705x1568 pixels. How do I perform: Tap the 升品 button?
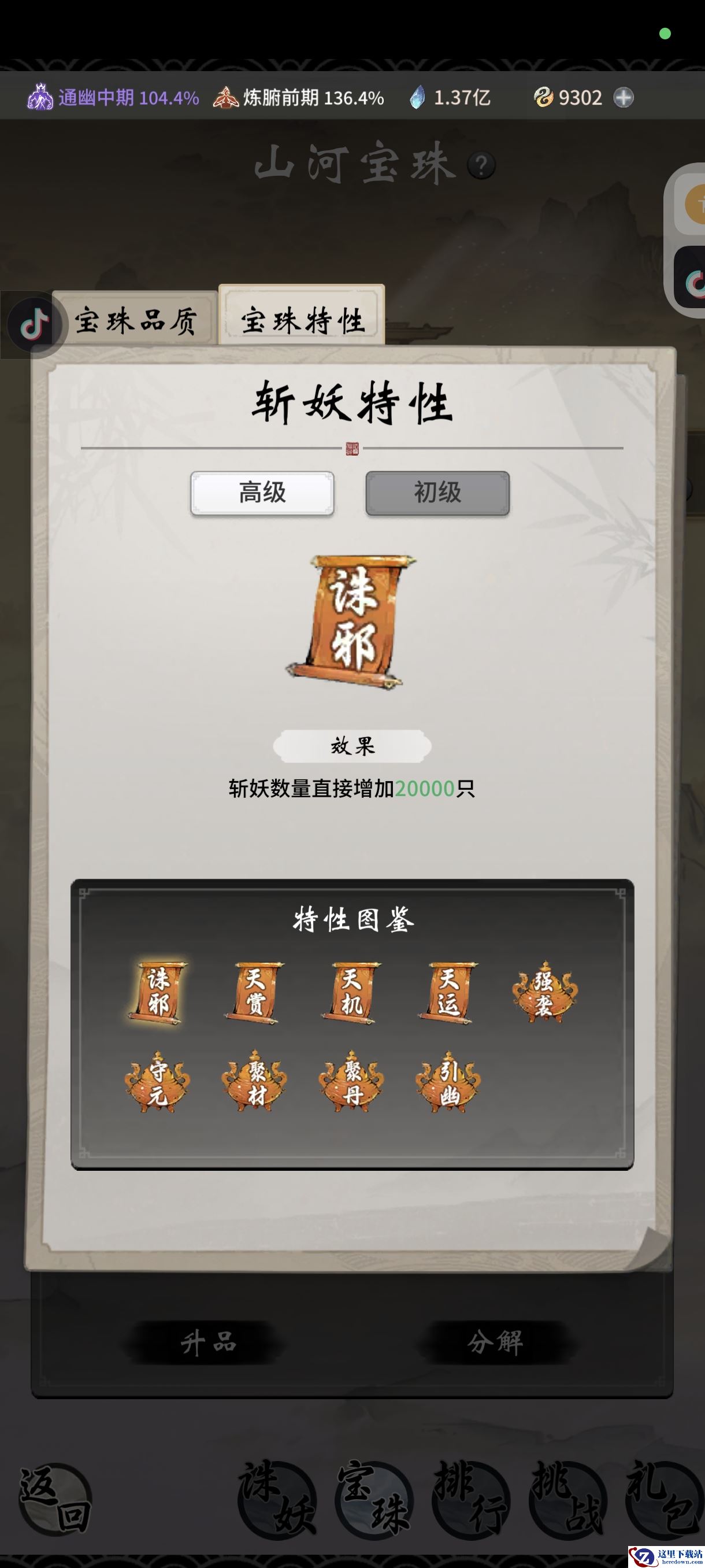click(207, 1341)
